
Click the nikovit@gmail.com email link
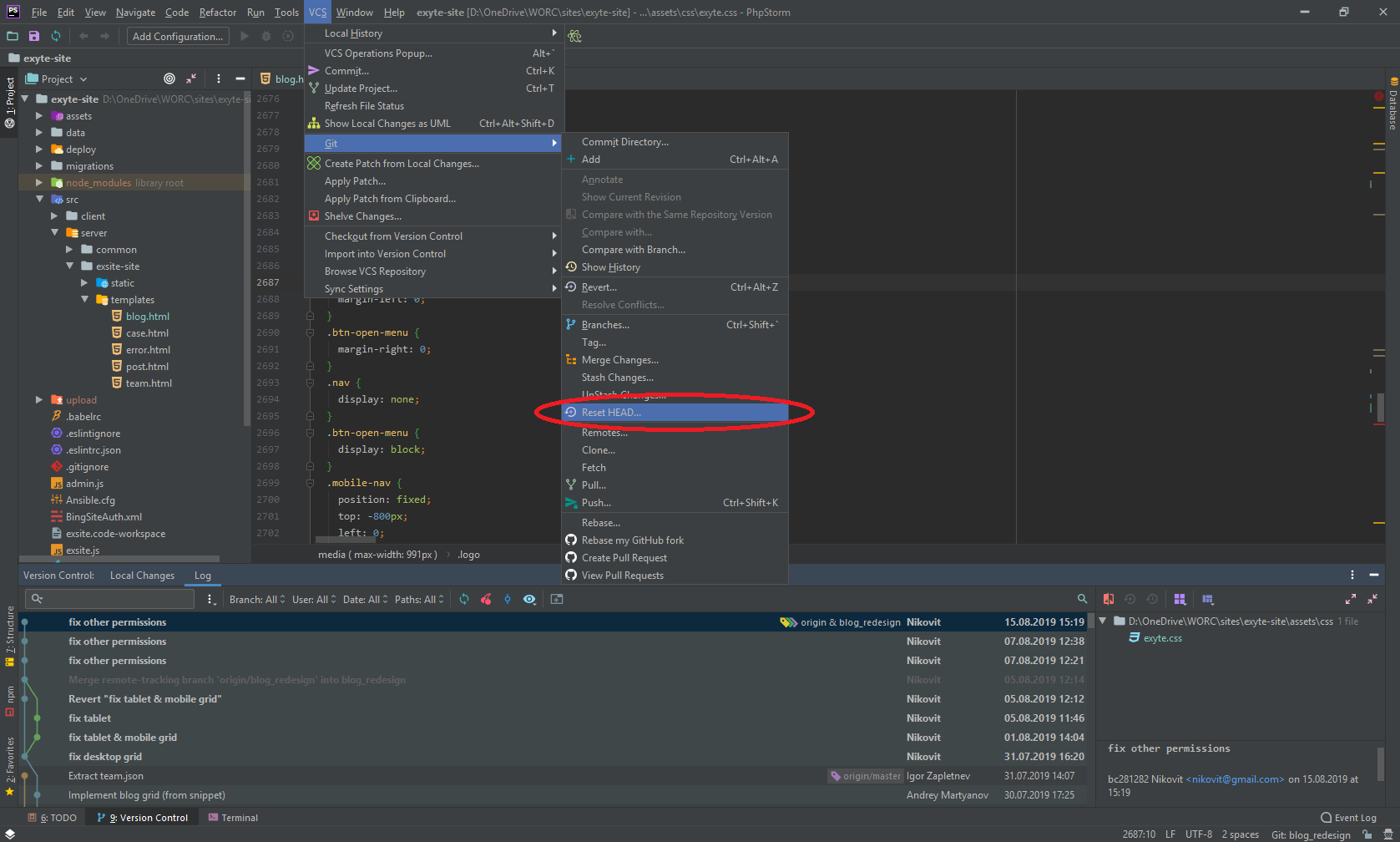tap(1235, 779)
